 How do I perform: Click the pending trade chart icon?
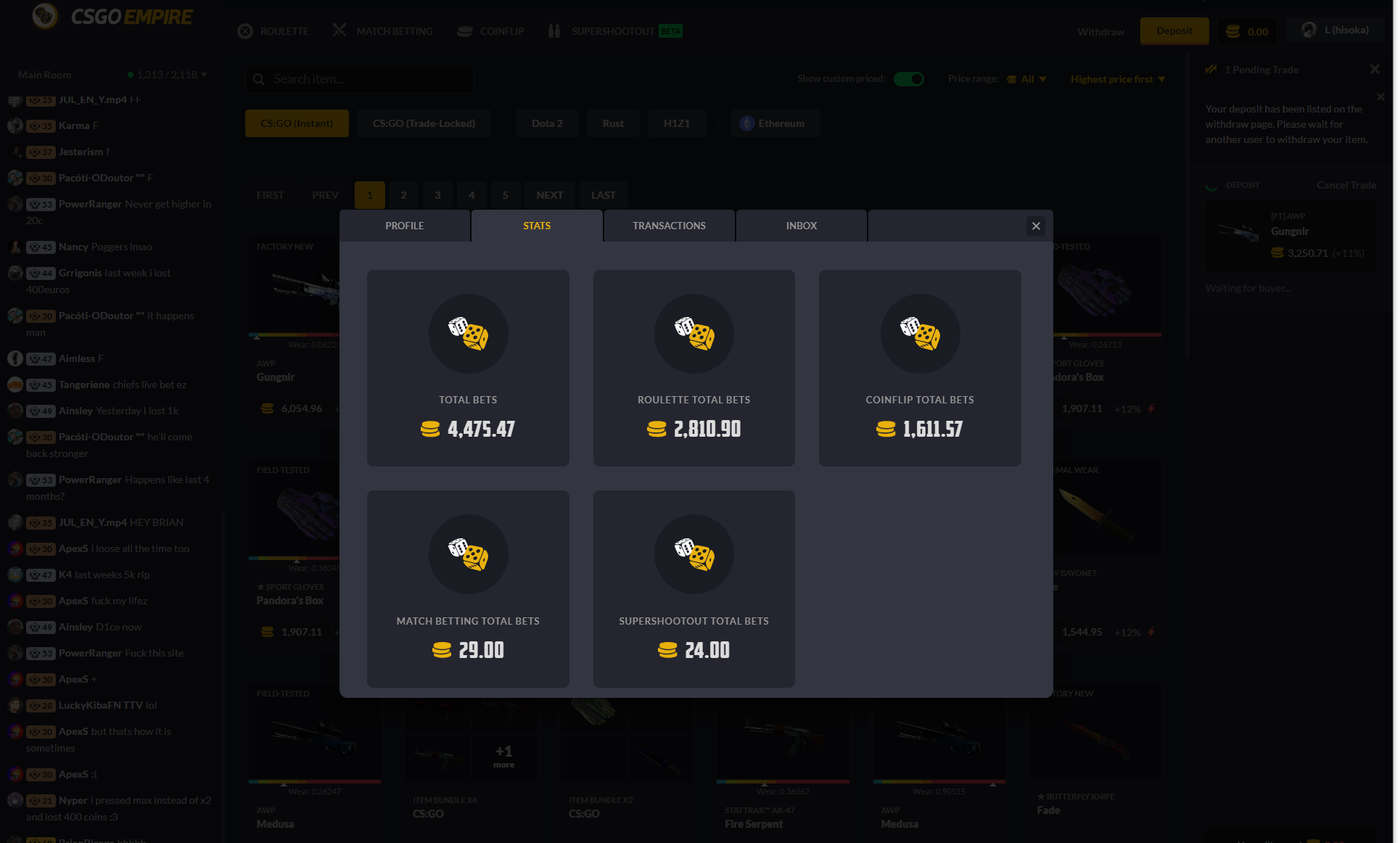tap(1211, 70)
